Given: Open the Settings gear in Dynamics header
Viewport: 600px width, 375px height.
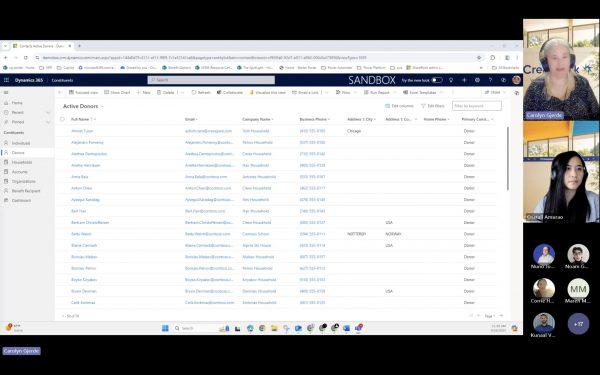Looking at the screenshot, I should [477, 80].
